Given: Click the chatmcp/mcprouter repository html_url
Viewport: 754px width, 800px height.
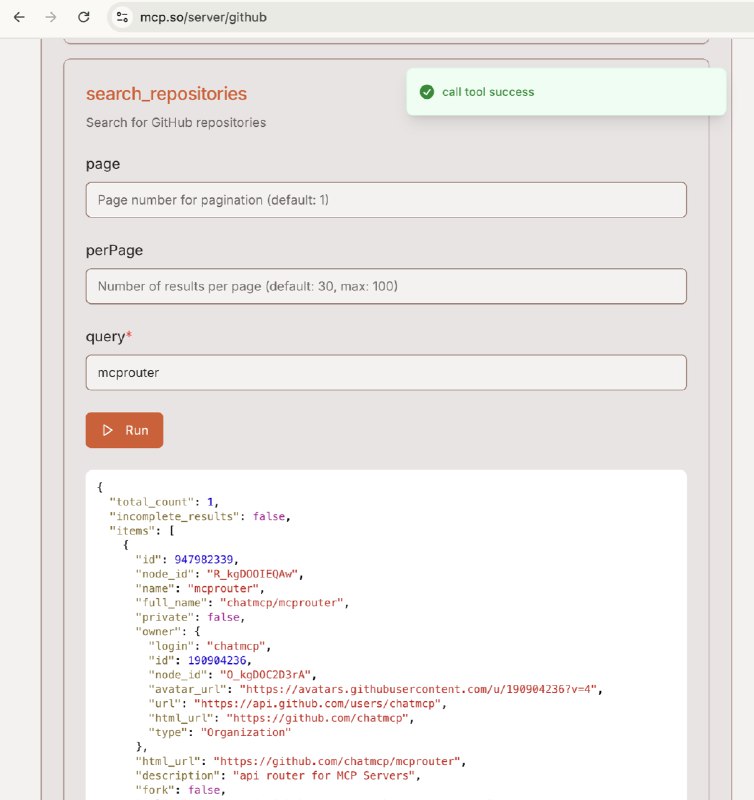Looking at the screenshot, I should pyautogui.click(x=339, y=761).
